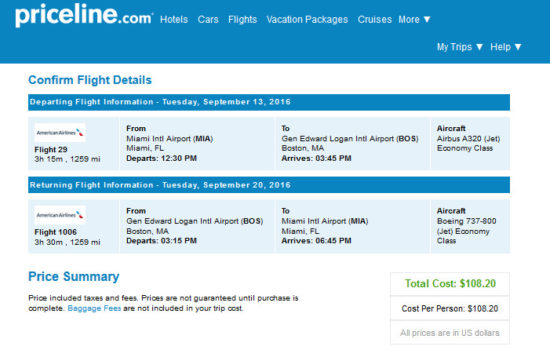Click American Airlines logo for Flight 1006

(x=60, y=215)
